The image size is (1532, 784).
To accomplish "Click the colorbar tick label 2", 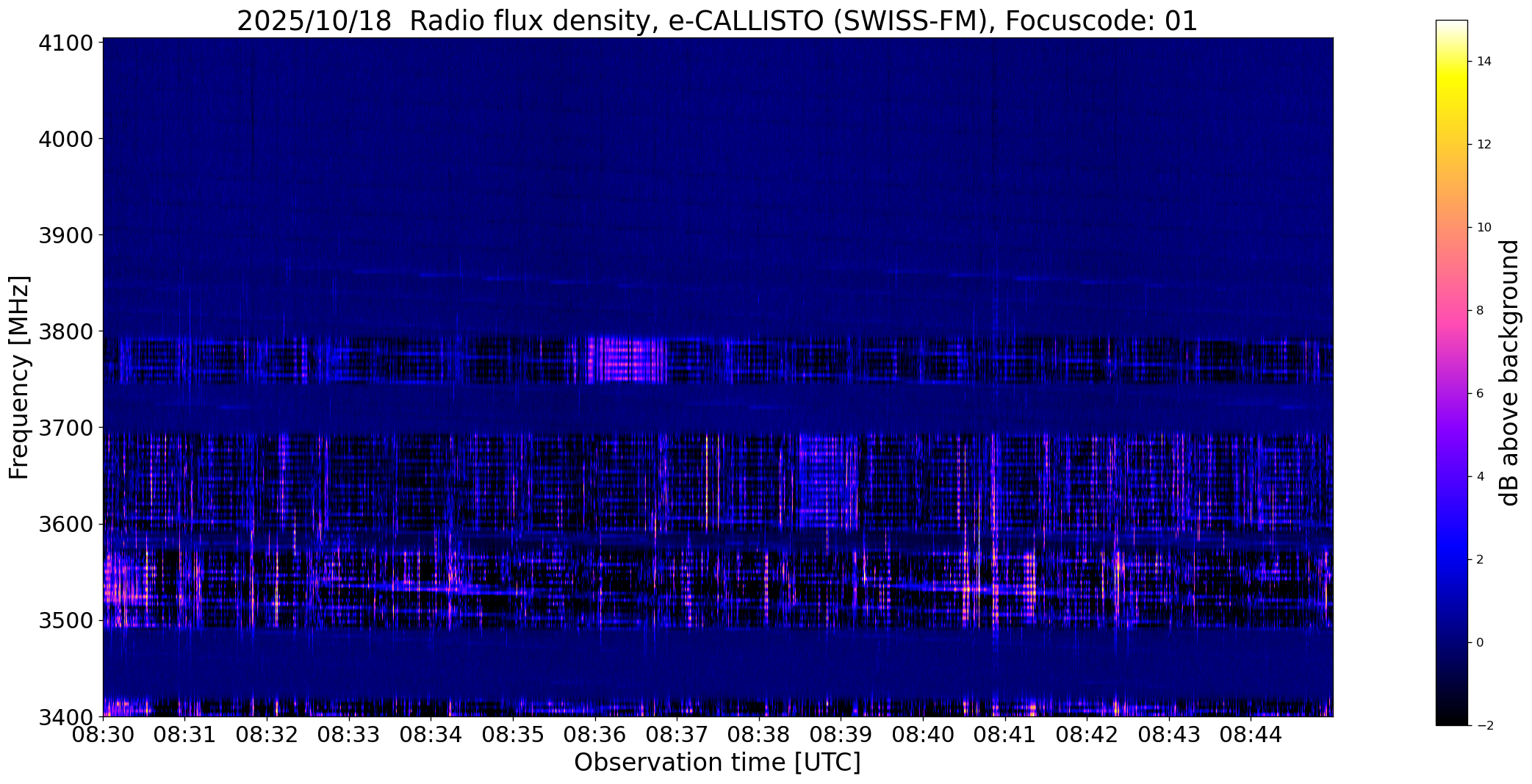I will [1481, 560].
